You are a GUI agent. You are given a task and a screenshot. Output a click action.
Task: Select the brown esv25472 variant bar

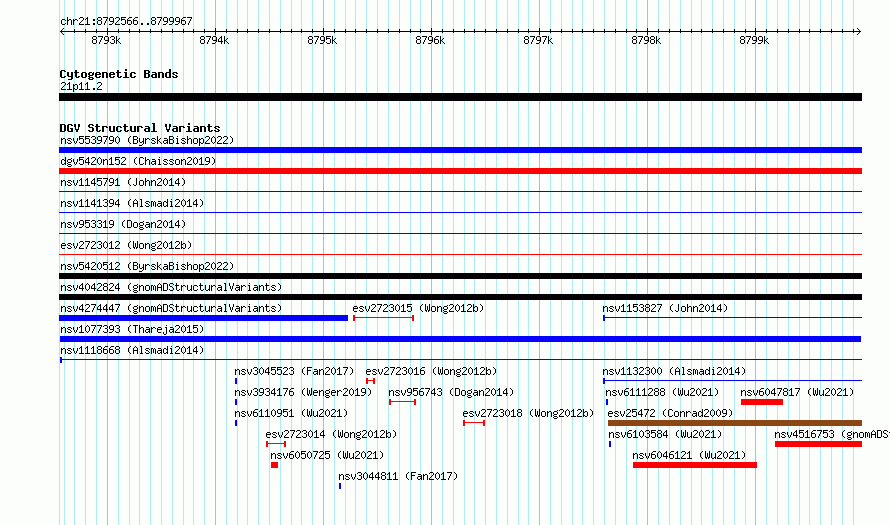[735, 423]
